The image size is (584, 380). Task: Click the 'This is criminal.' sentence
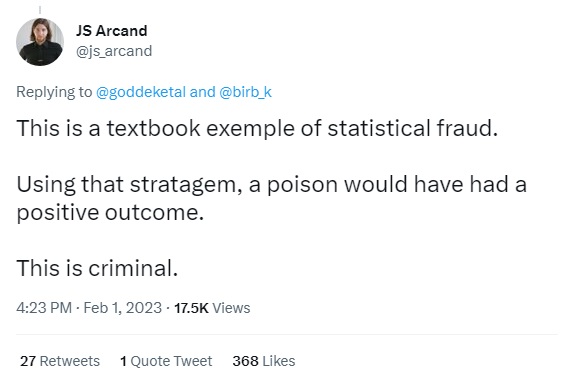97,268
